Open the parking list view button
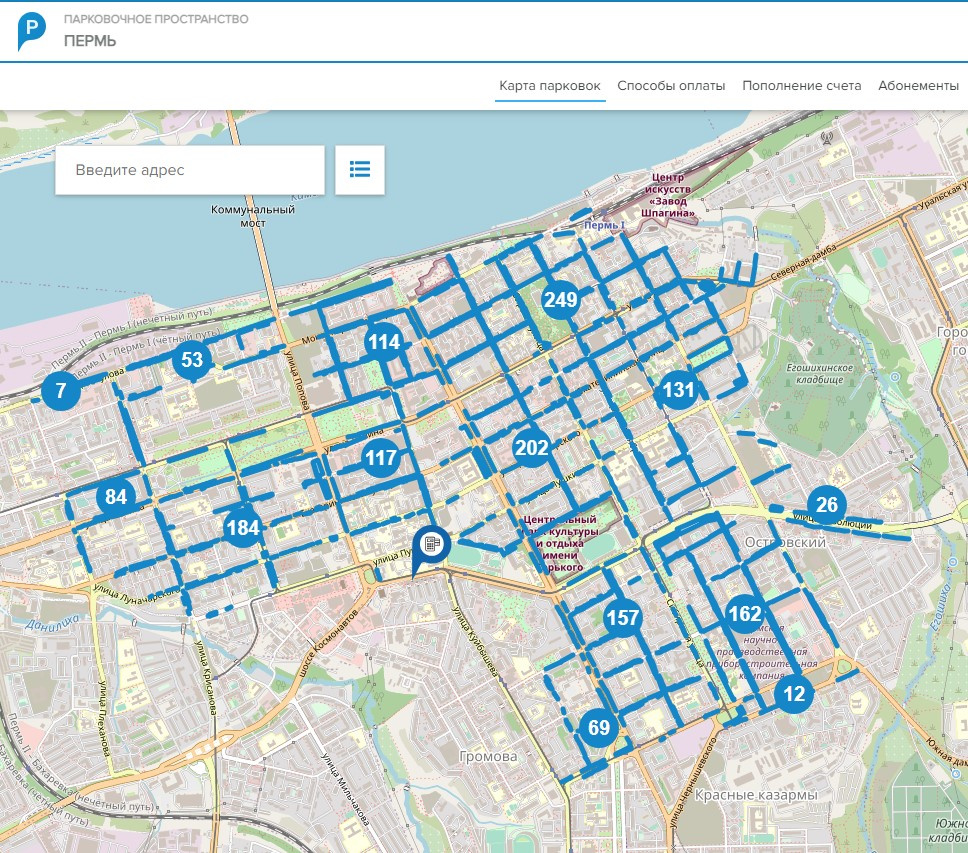 click(x=360, y=170)
